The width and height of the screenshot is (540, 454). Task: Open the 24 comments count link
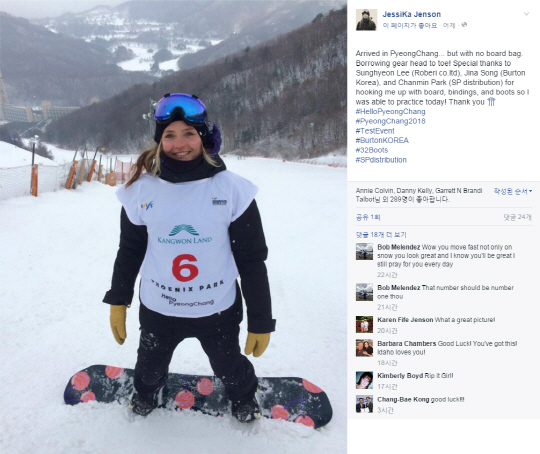(x=518, y=217)
